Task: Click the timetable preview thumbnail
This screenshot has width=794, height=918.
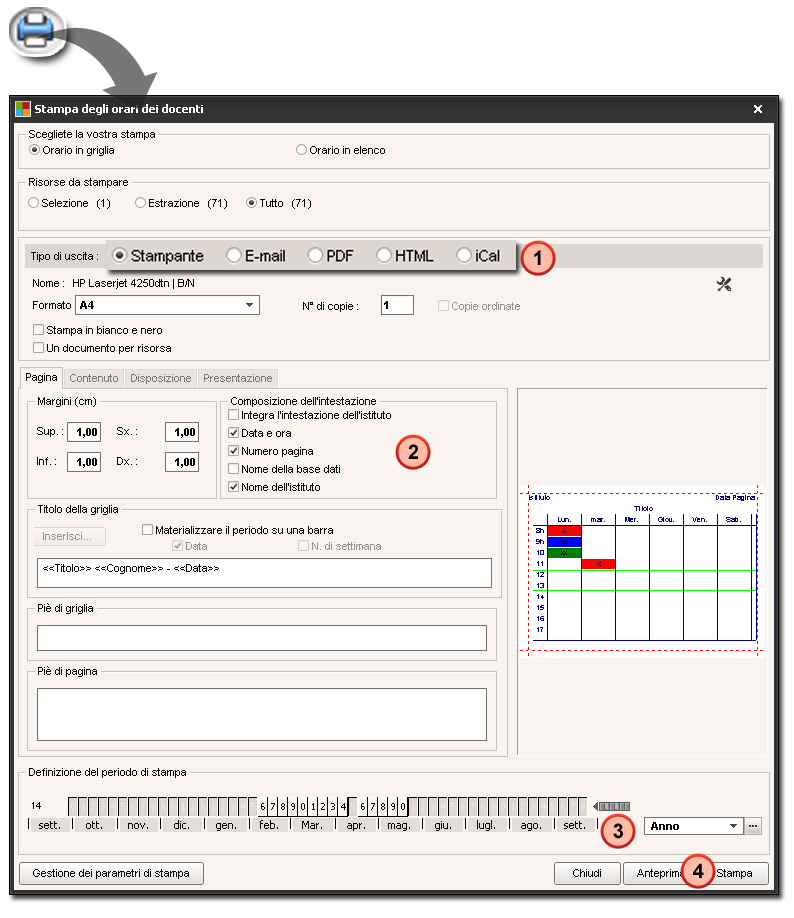Action: [642, 570]
